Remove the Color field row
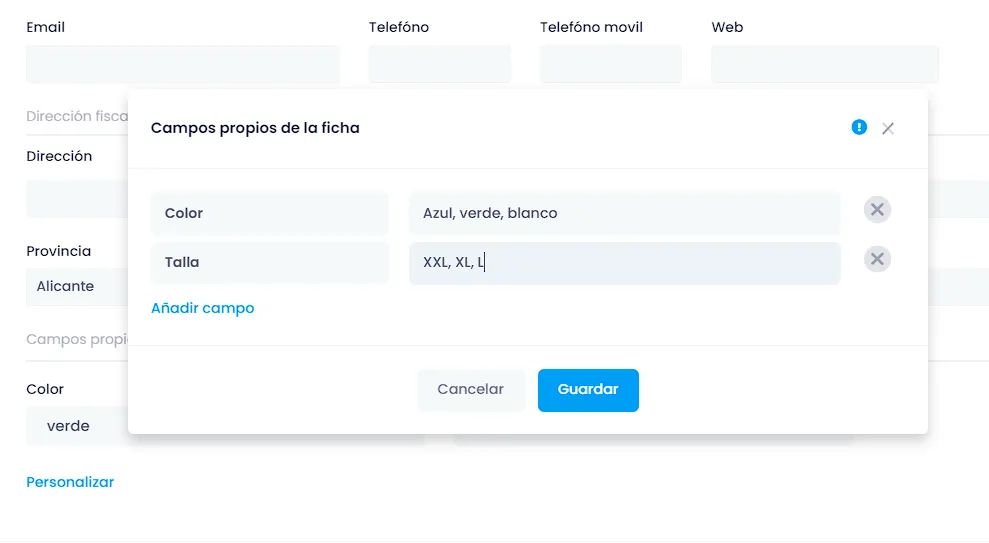The image size is (989, 543). (x=877, y=210)
